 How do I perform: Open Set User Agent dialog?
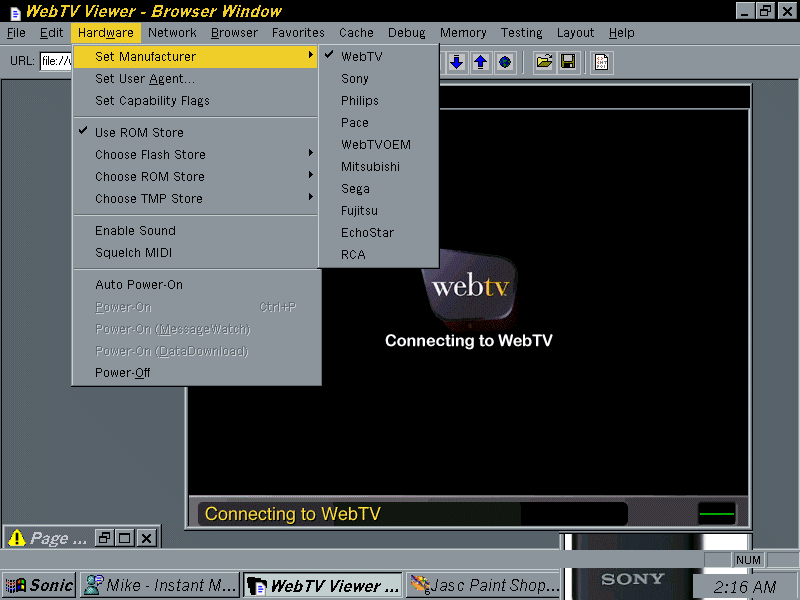(145, 78)
